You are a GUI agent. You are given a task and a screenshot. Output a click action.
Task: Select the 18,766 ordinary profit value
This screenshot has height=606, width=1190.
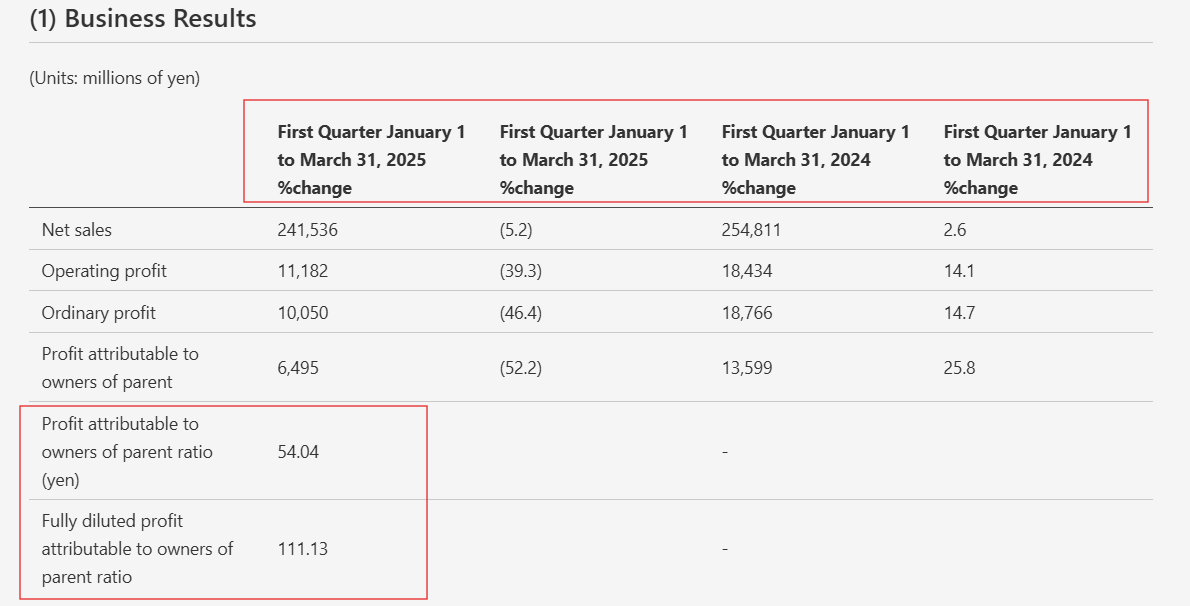747,313
